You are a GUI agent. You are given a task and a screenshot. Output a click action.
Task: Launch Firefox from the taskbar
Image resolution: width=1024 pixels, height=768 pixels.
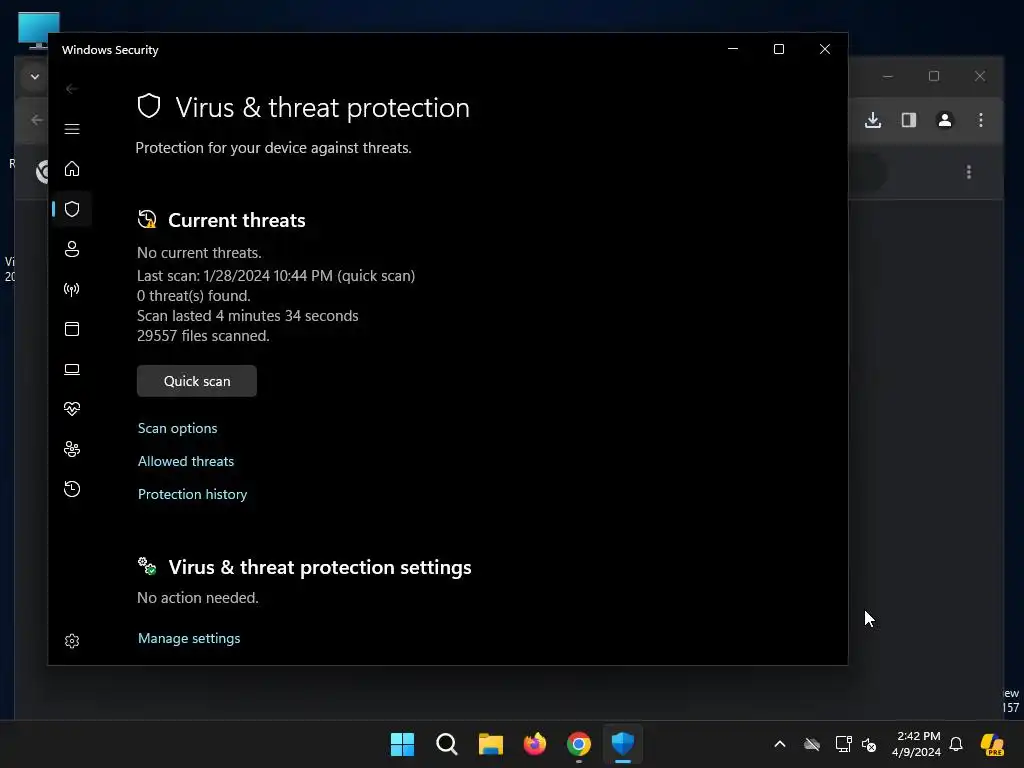[534, 744]
